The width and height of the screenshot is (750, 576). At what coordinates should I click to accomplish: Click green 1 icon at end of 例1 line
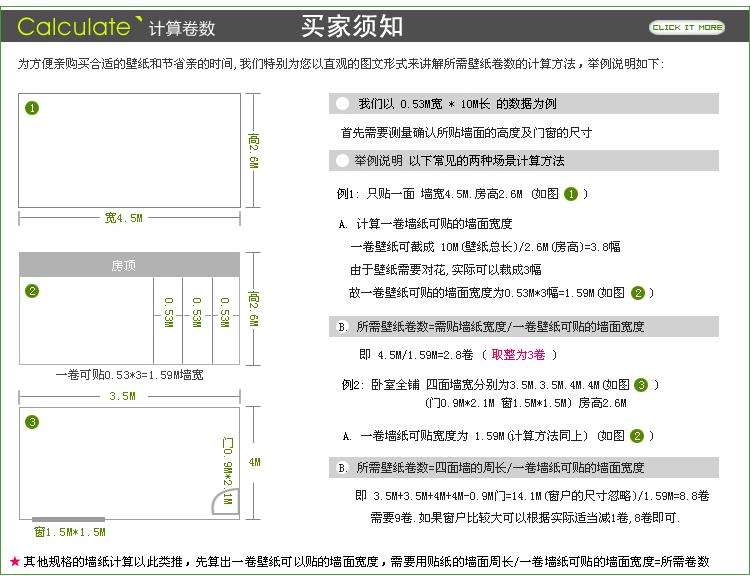click(x=571, y=194)
